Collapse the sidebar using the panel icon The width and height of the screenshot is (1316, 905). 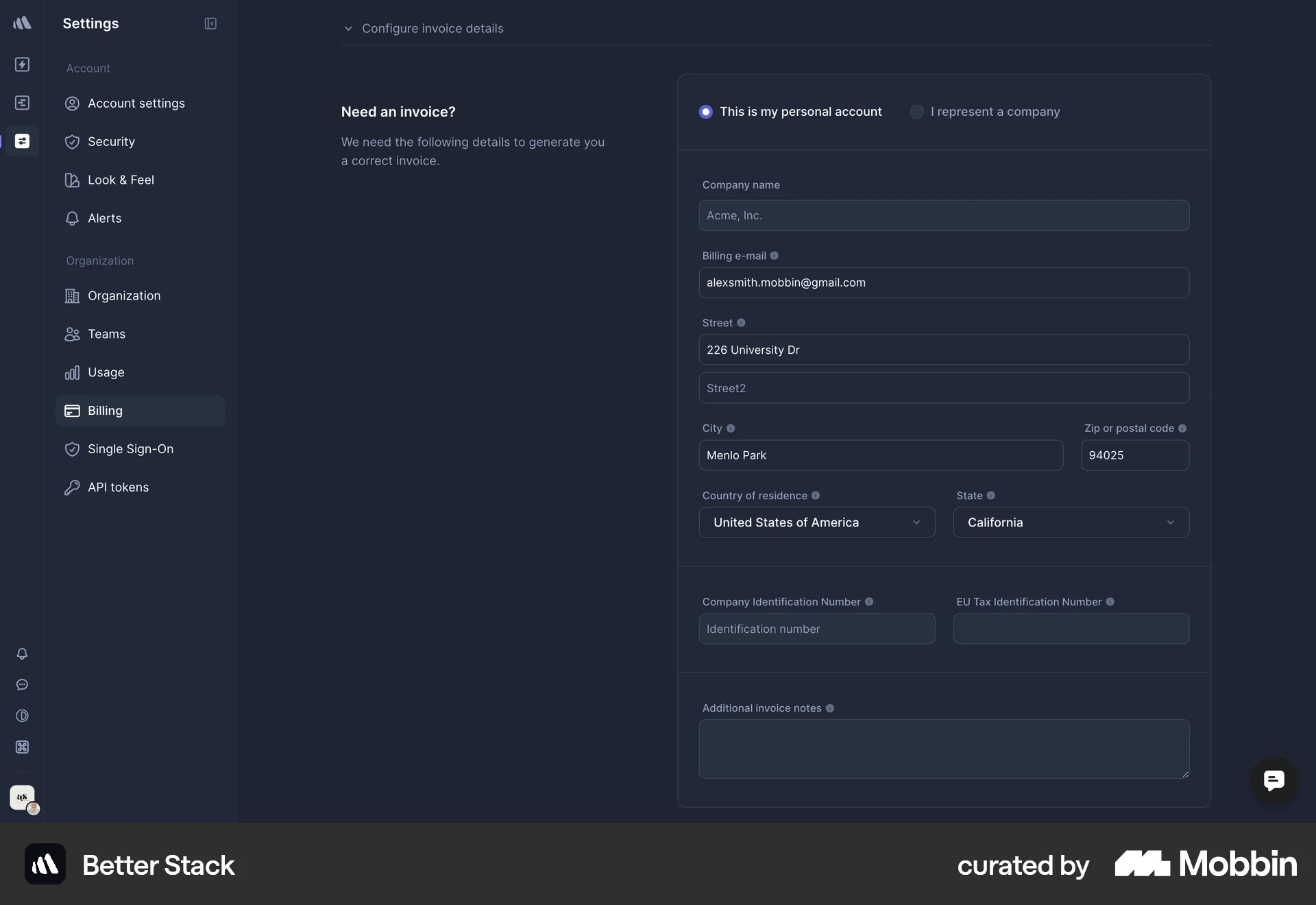[210, 23]
